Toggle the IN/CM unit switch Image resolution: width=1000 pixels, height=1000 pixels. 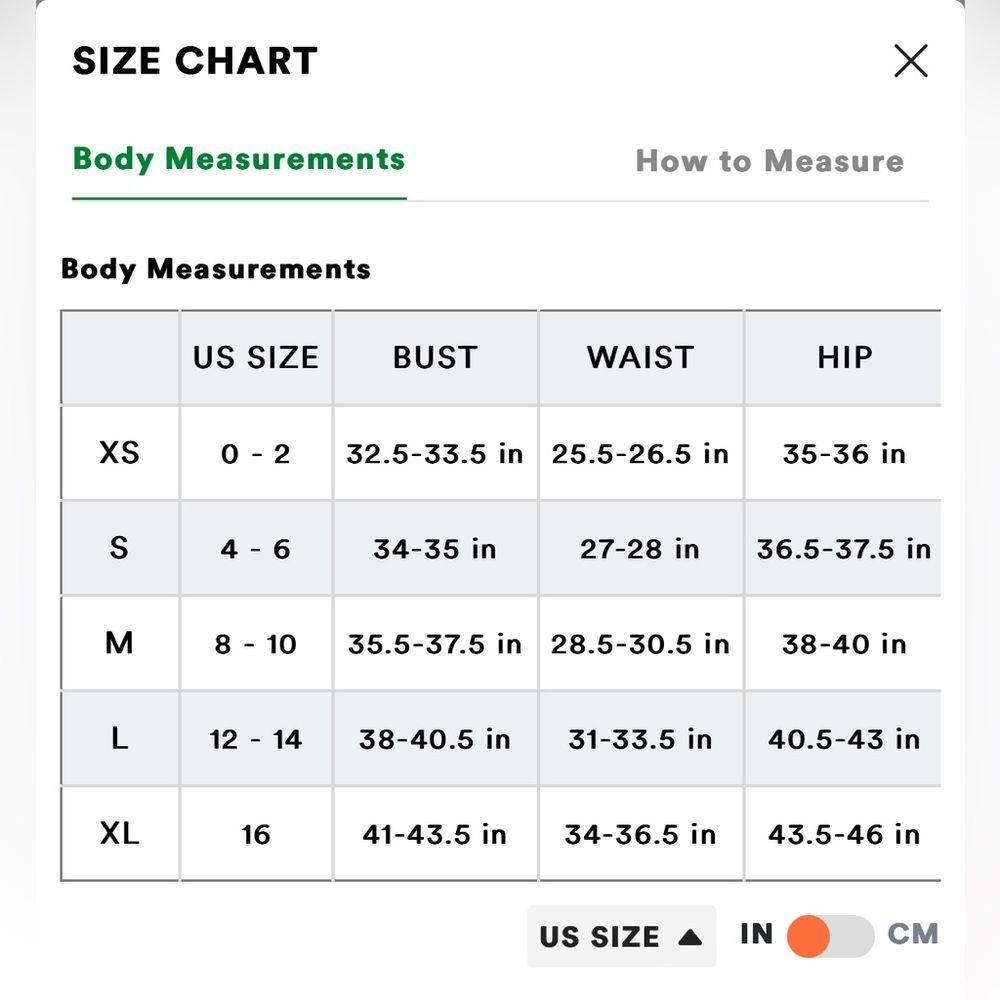[830, 936]
